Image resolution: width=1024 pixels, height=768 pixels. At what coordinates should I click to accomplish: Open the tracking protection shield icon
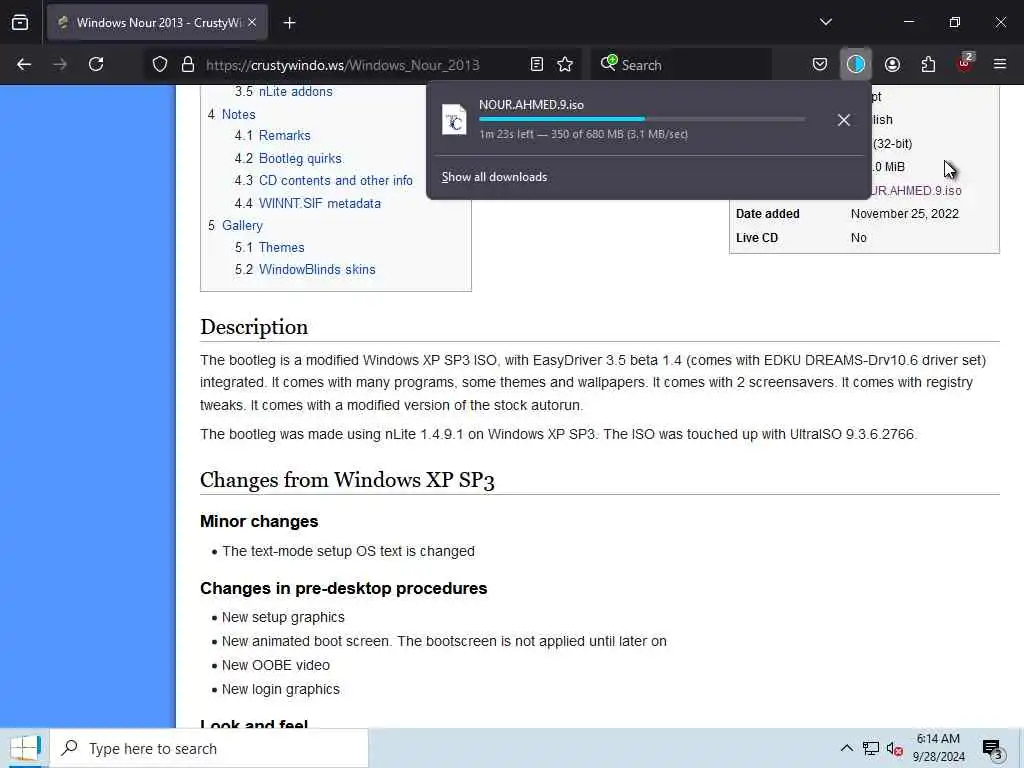click(160, 64)
